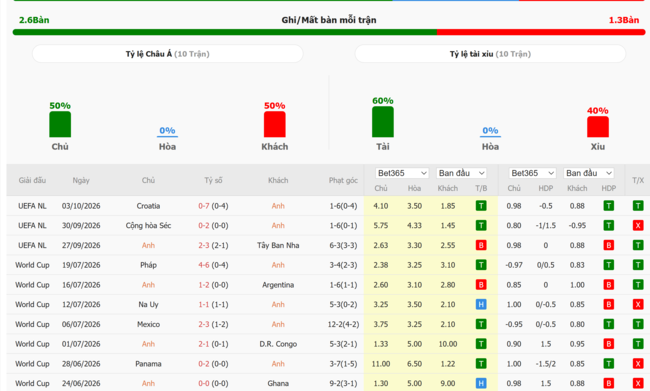The height and width of the screenshot is (391, 650).
Task: Click the Giải đấu column header
Action: (32, 180)
